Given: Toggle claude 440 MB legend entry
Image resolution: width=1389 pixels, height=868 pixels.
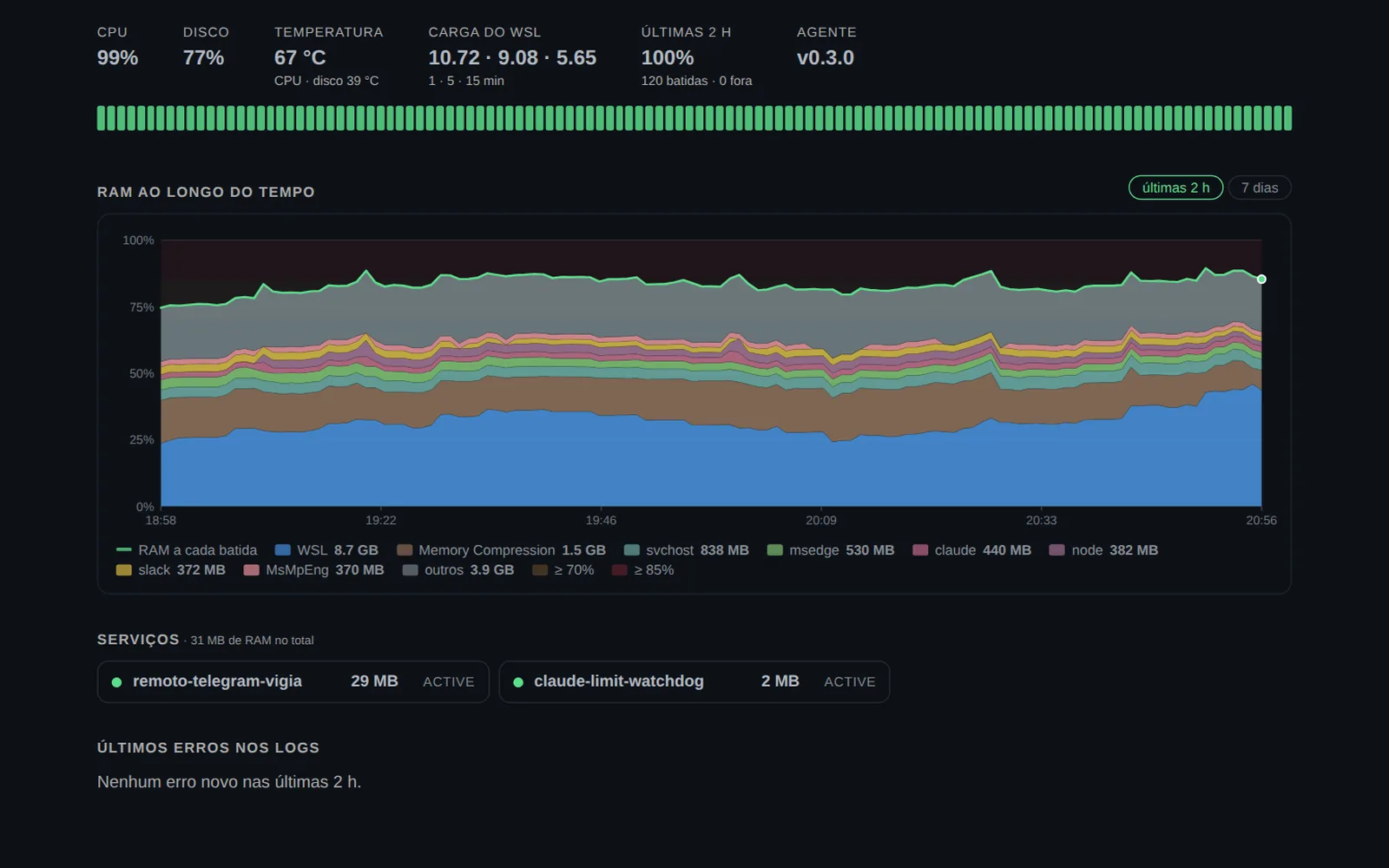Looking at the screenshot, I should coord(971,550).
